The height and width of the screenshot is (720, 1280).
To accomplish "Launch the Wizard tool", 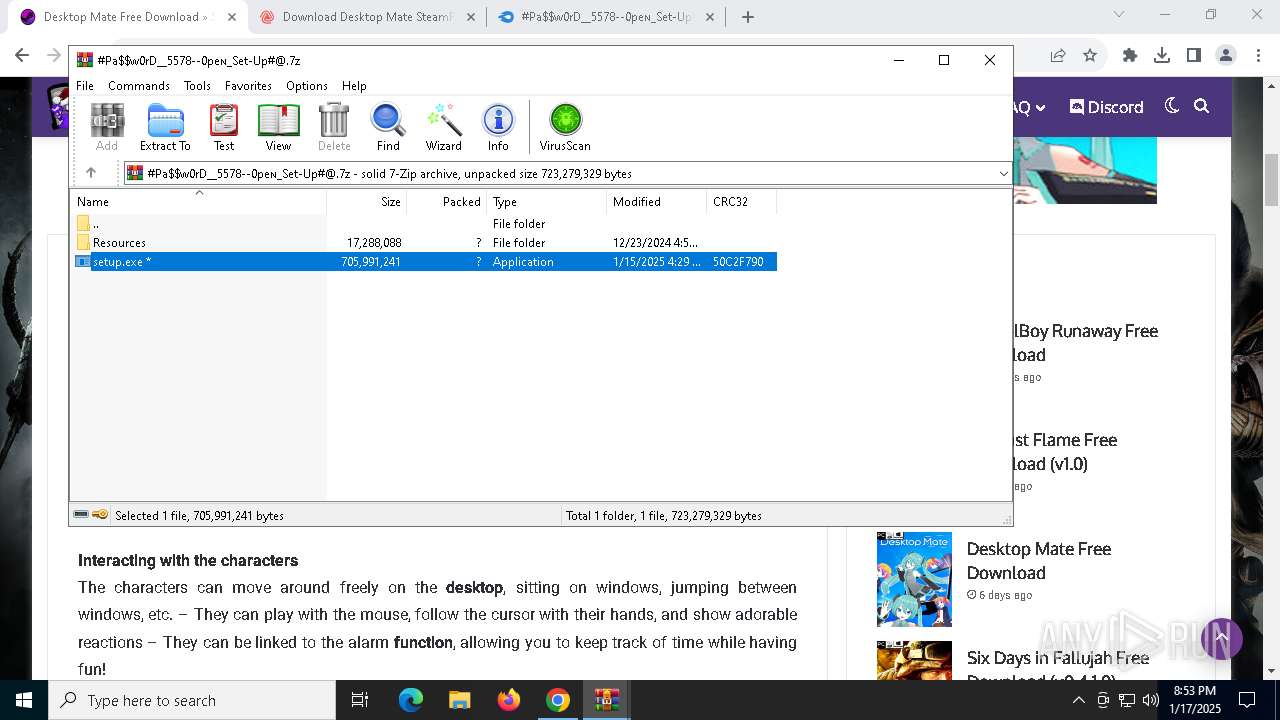I will click(443, 127).
